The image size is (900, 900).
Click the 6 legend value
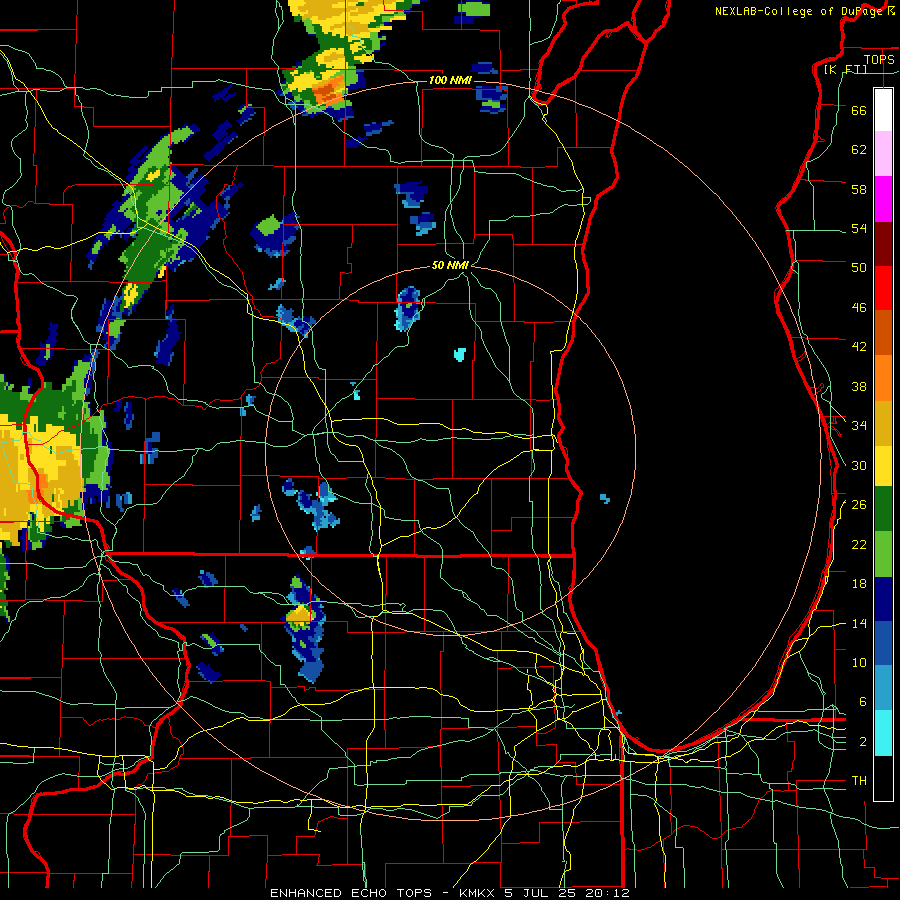(862, 701)
